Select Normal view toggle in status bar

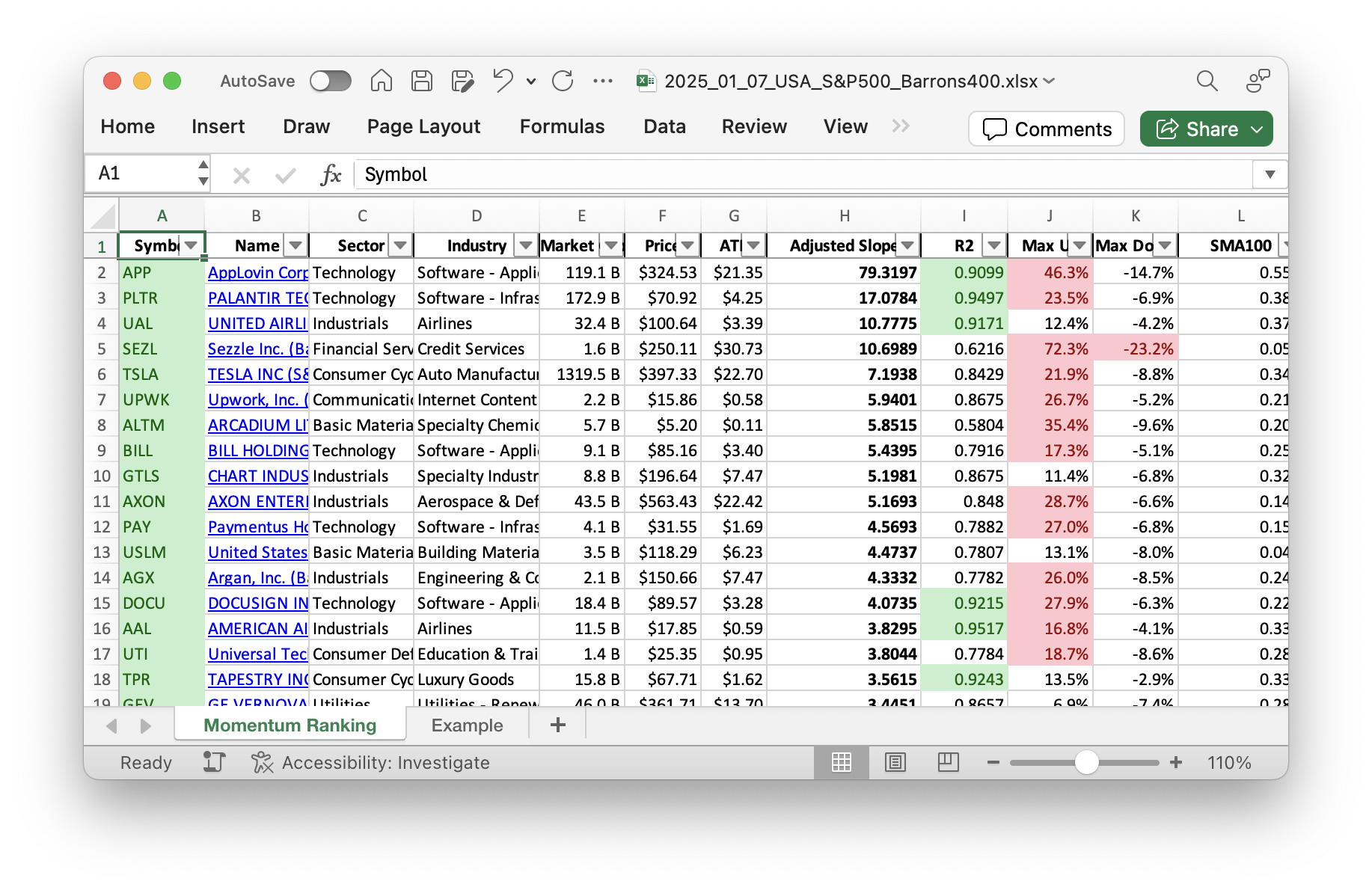842,762
